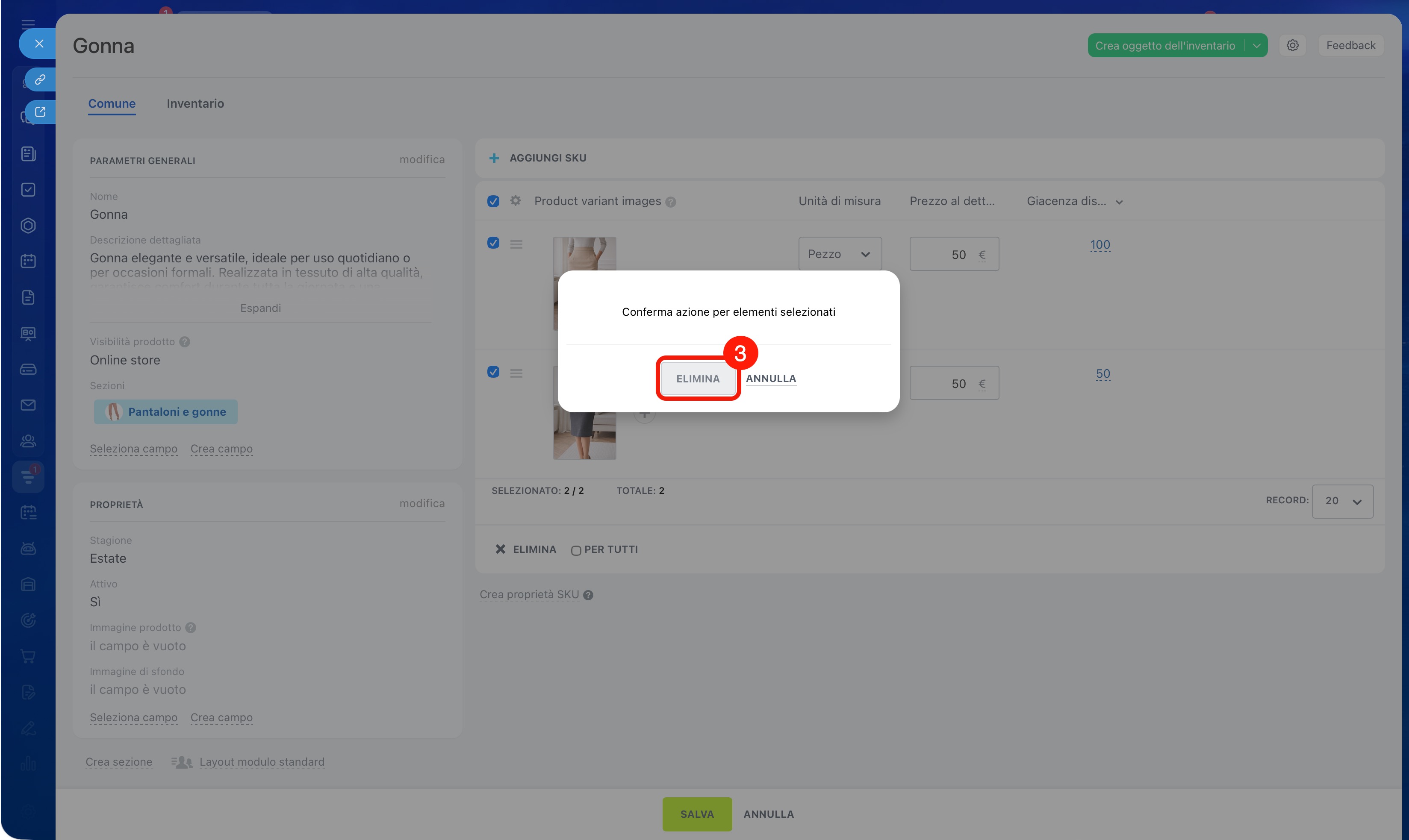1409x840 pixels.
Task: Click the plus icon beside Aggiungi SKU
Action: 494,158
